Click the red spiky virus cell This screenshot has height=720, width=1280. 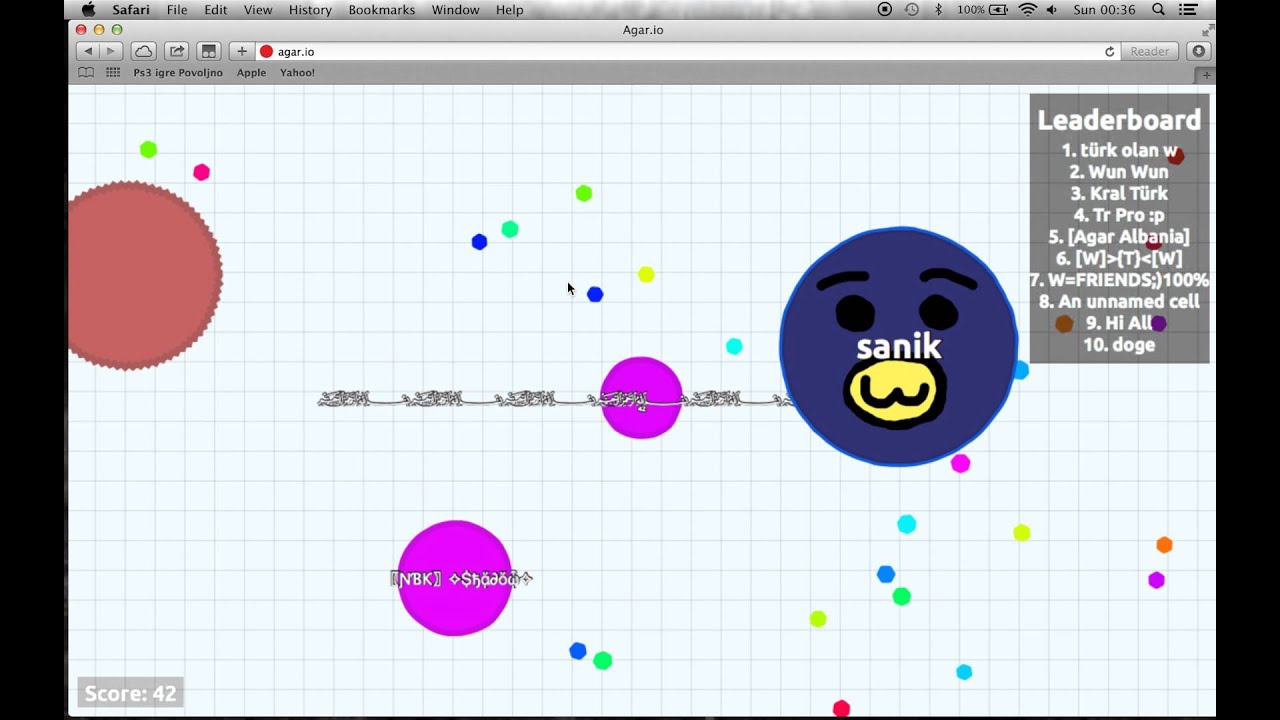coord(139,275)
